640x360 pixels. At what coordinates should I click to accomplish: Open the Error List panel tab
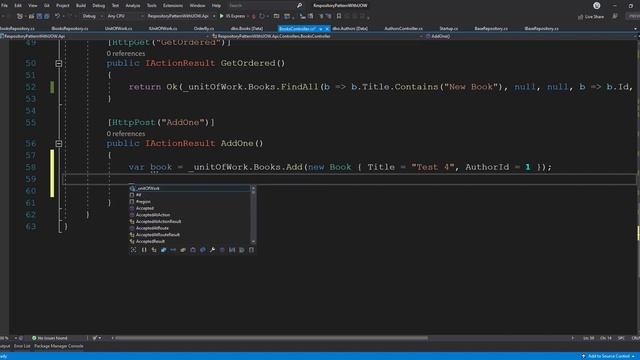[x=22, y=346]
